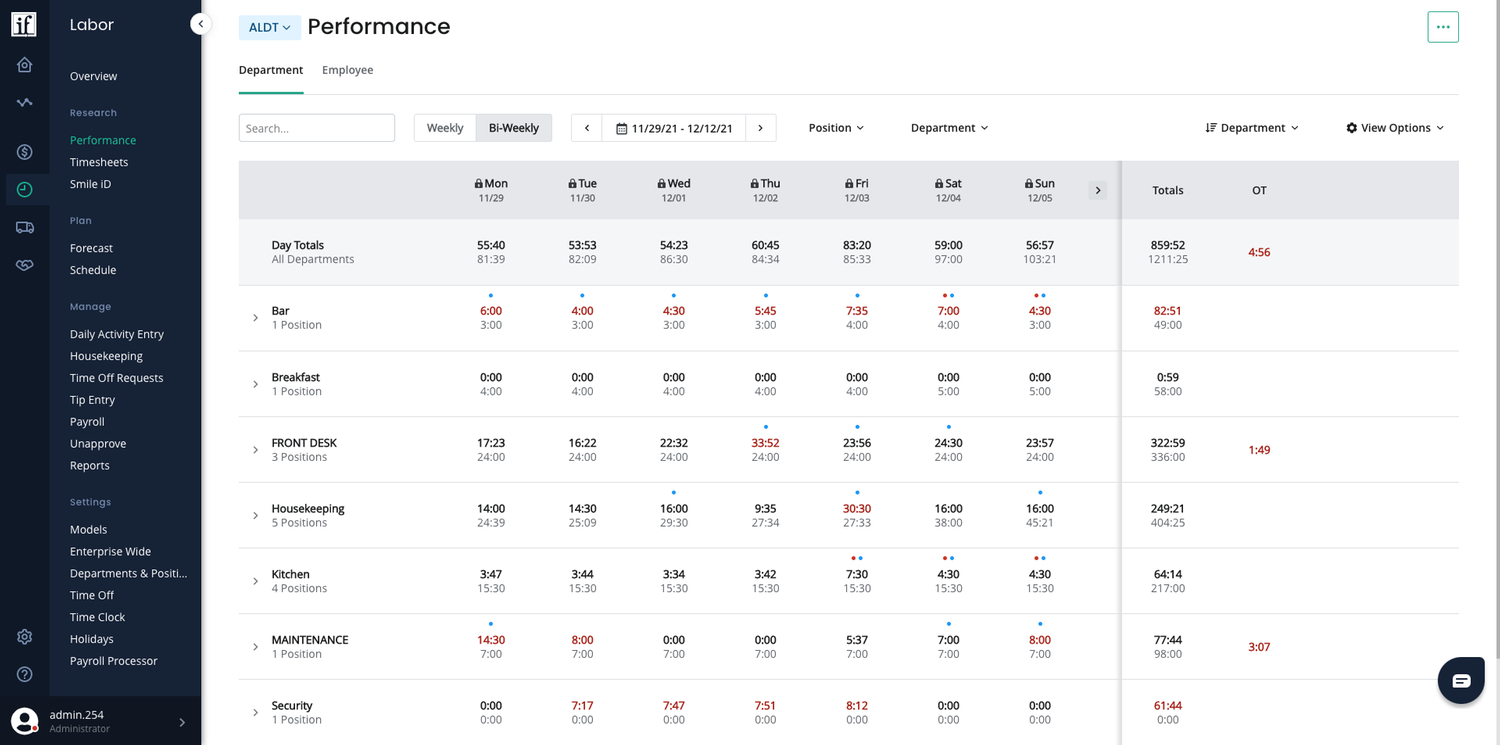The width and height of the screenshot is (1500, 745).
Task: Click the home icon in left rail
Action: [x=25, y=65]
